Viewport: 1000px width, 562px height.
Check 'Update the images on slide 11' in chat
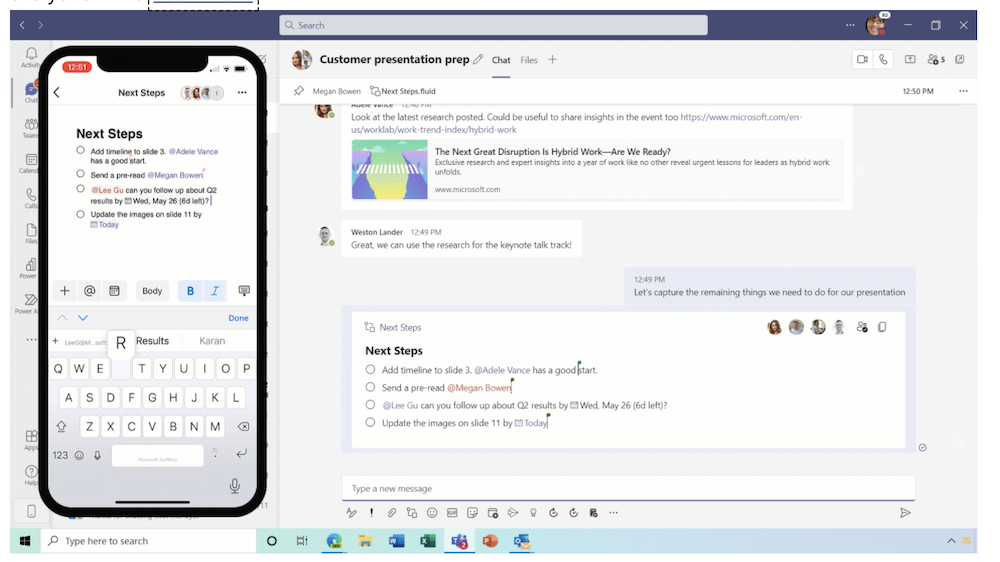[370, 422]
